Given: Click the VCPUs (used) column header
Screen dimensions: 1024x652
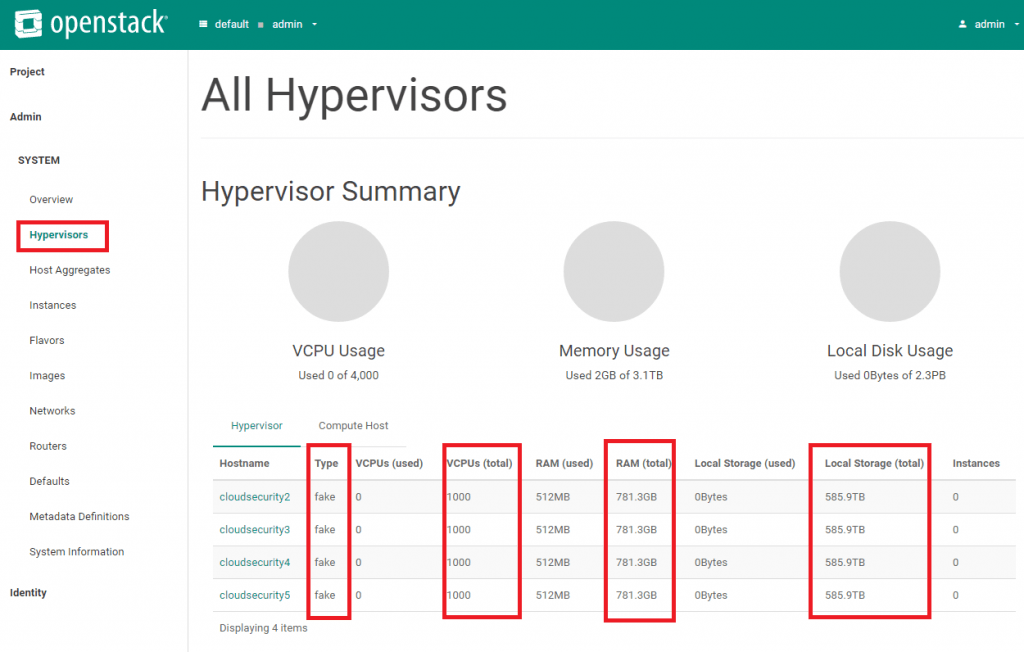Looking at the screenshot, I should [389, 463].
